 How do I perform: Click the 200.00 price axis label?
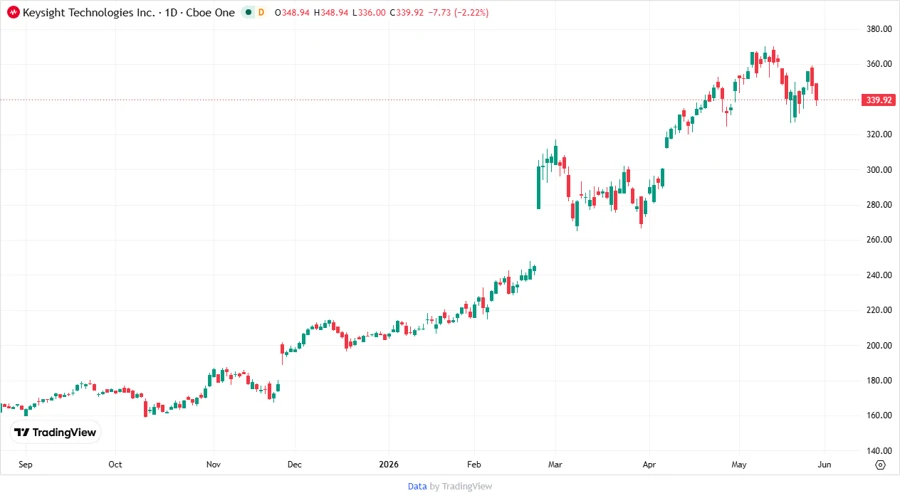[x=879, y=345]
